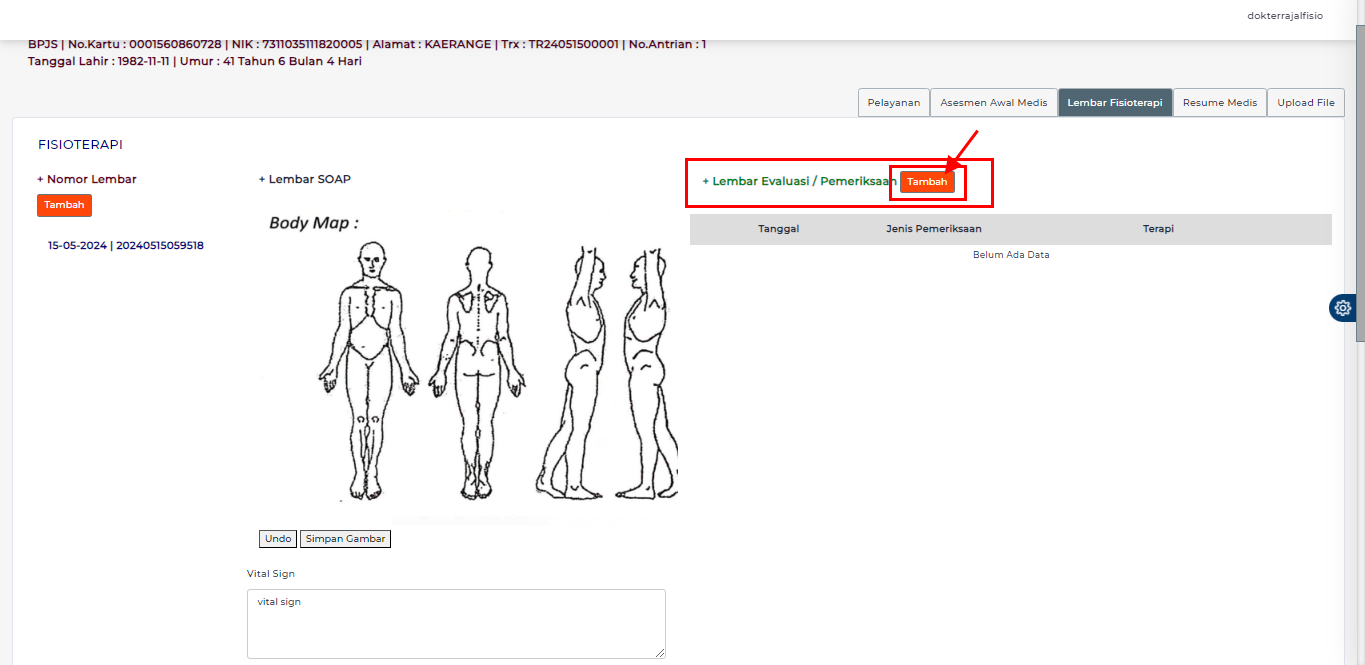Open the Upload File tab
The image size is (1365, 665).
coord(1305,103)
